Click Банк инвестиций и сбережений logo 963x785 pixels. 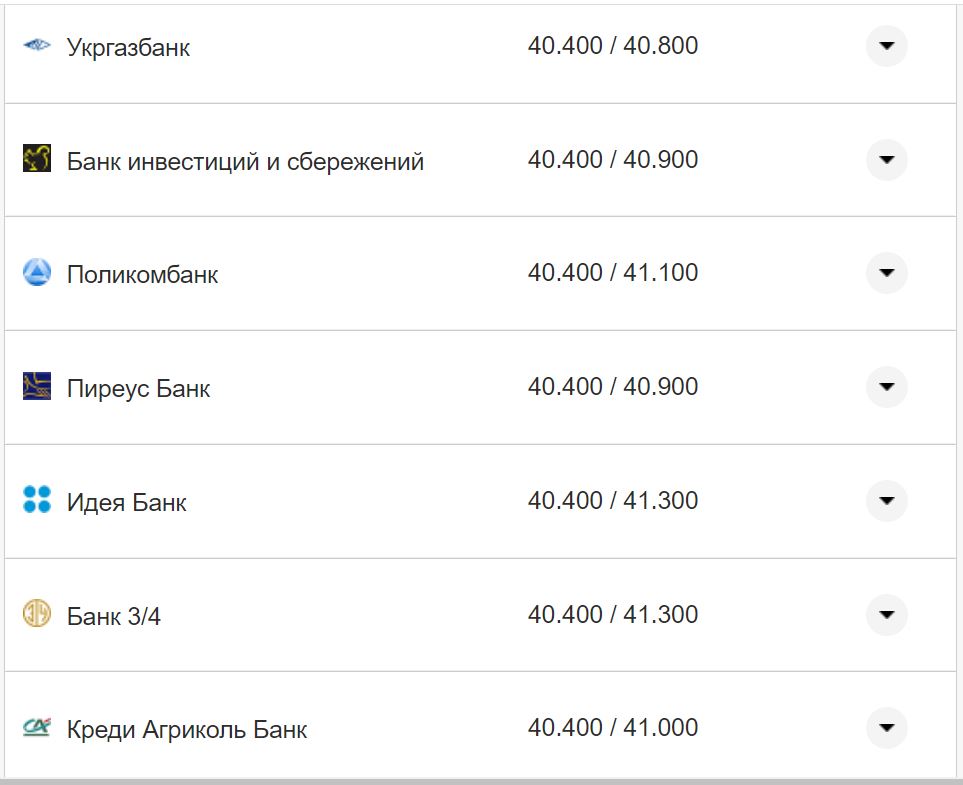(x=37, y=159)
